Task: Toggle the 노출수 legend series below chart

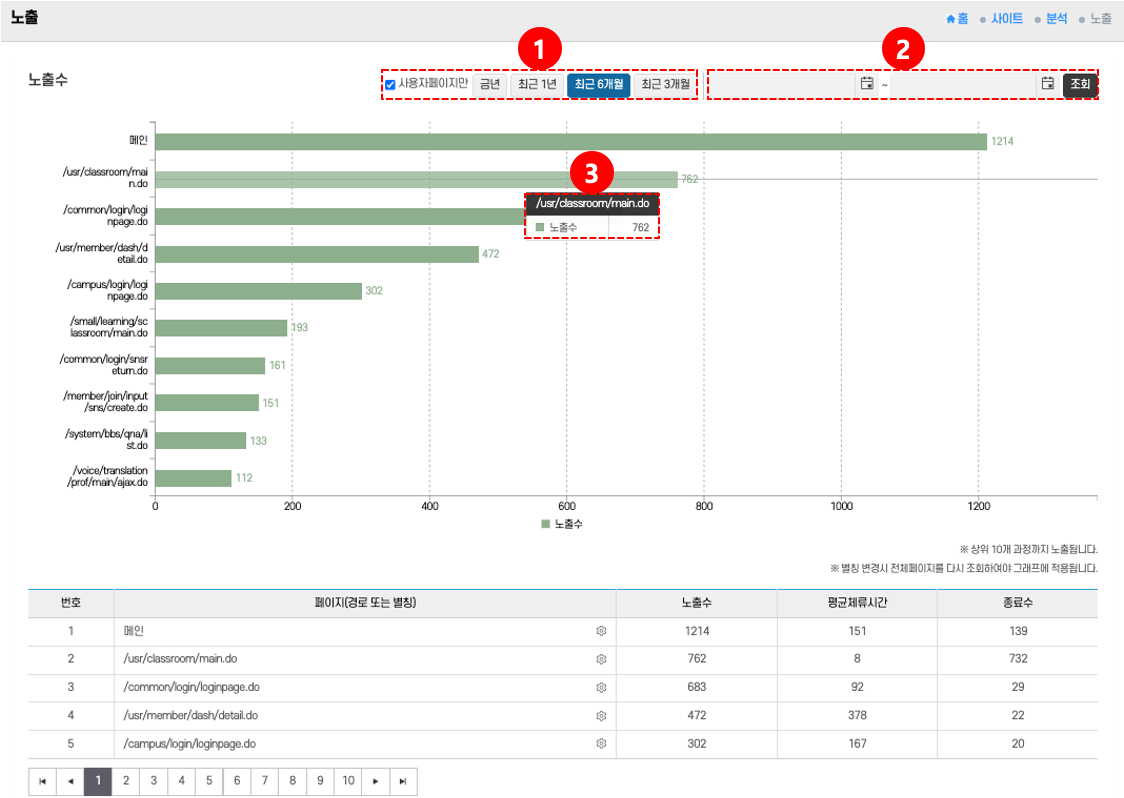Action: pos(561,524)
